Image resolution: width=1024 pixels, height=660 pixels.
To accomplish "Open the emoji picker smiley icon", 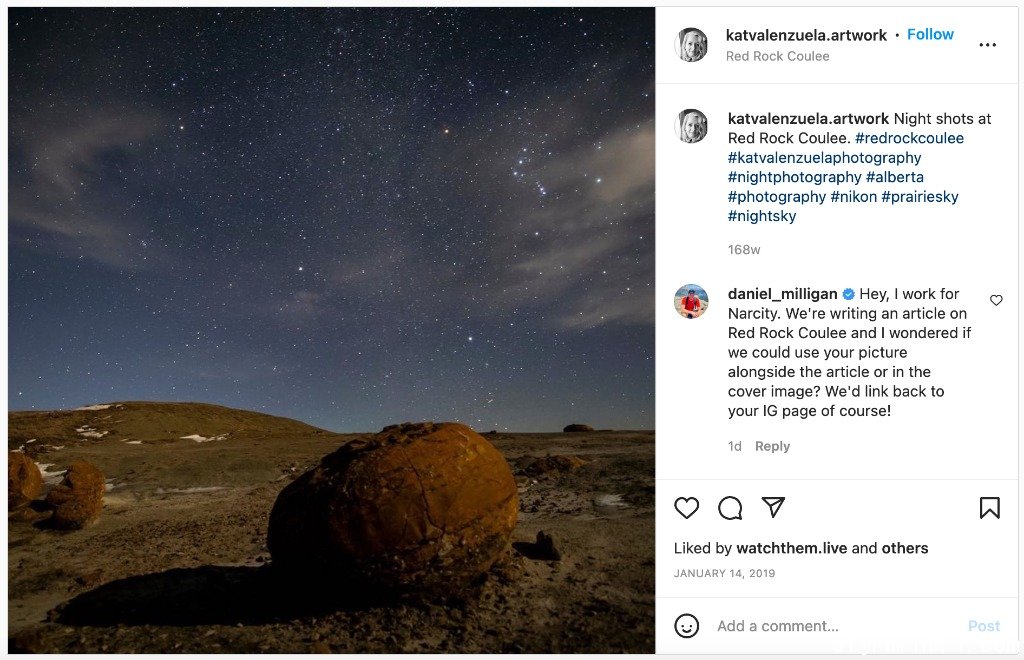I will pos(686,626).
